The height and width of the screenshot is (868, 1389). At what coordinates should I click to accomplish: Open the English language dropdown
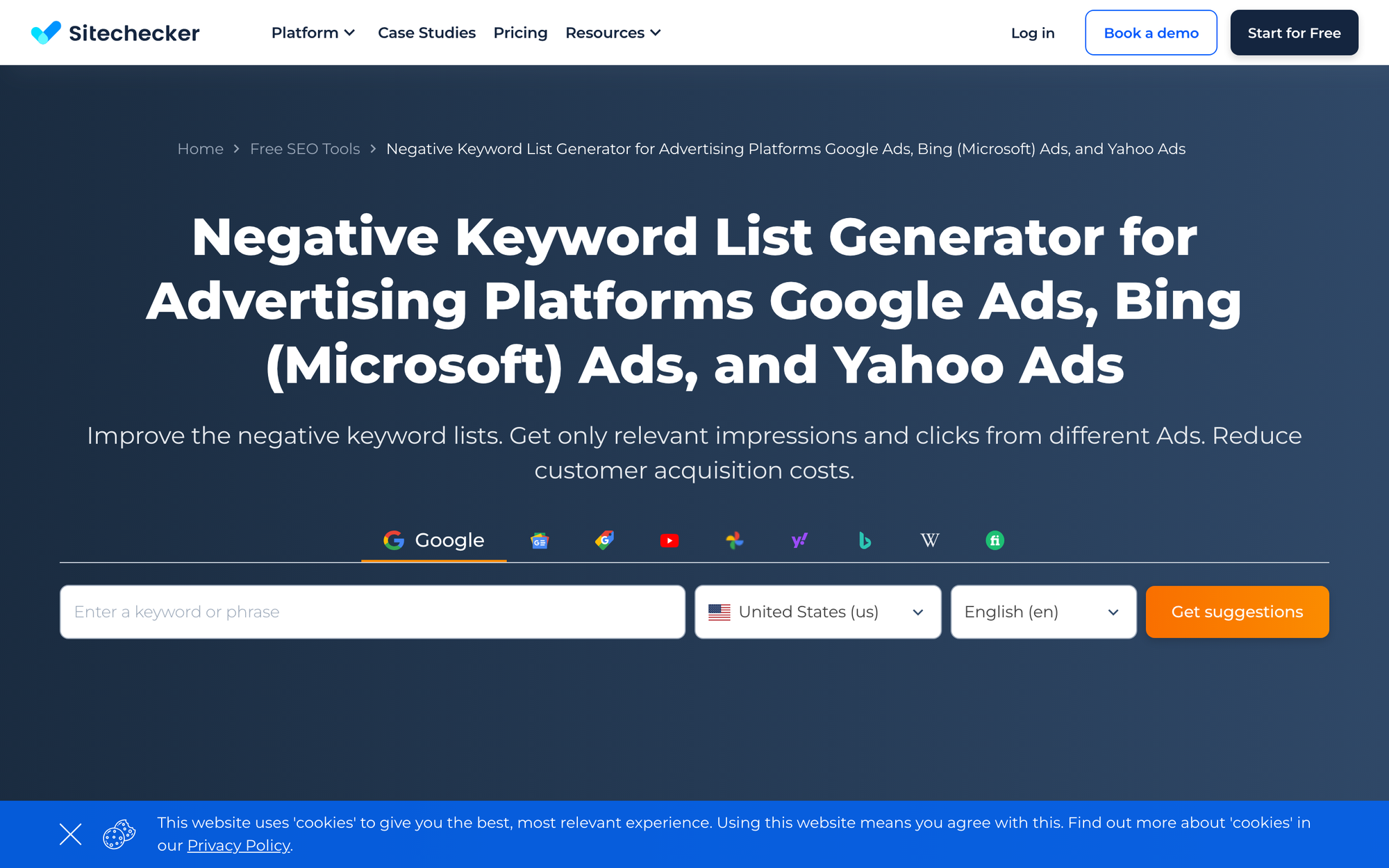1042,612
